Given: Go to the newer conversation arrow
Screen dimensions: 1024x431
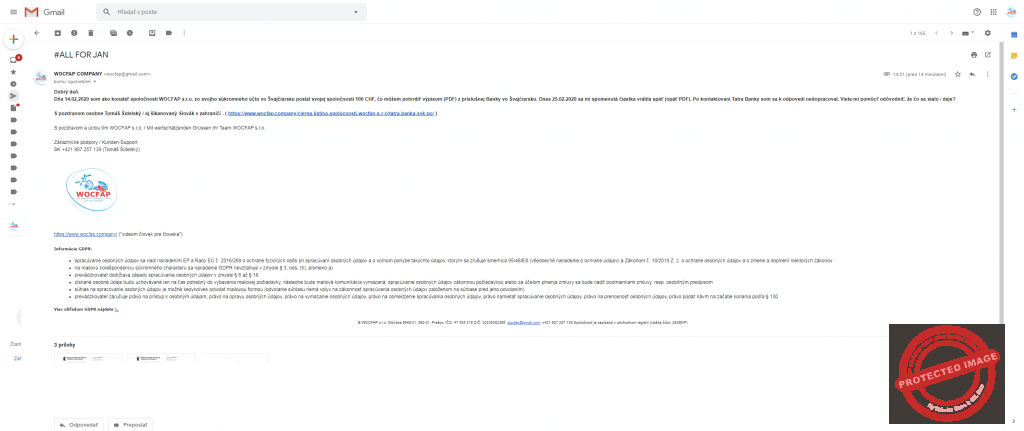Looking at the screenshot, I should tap(936, 33).
